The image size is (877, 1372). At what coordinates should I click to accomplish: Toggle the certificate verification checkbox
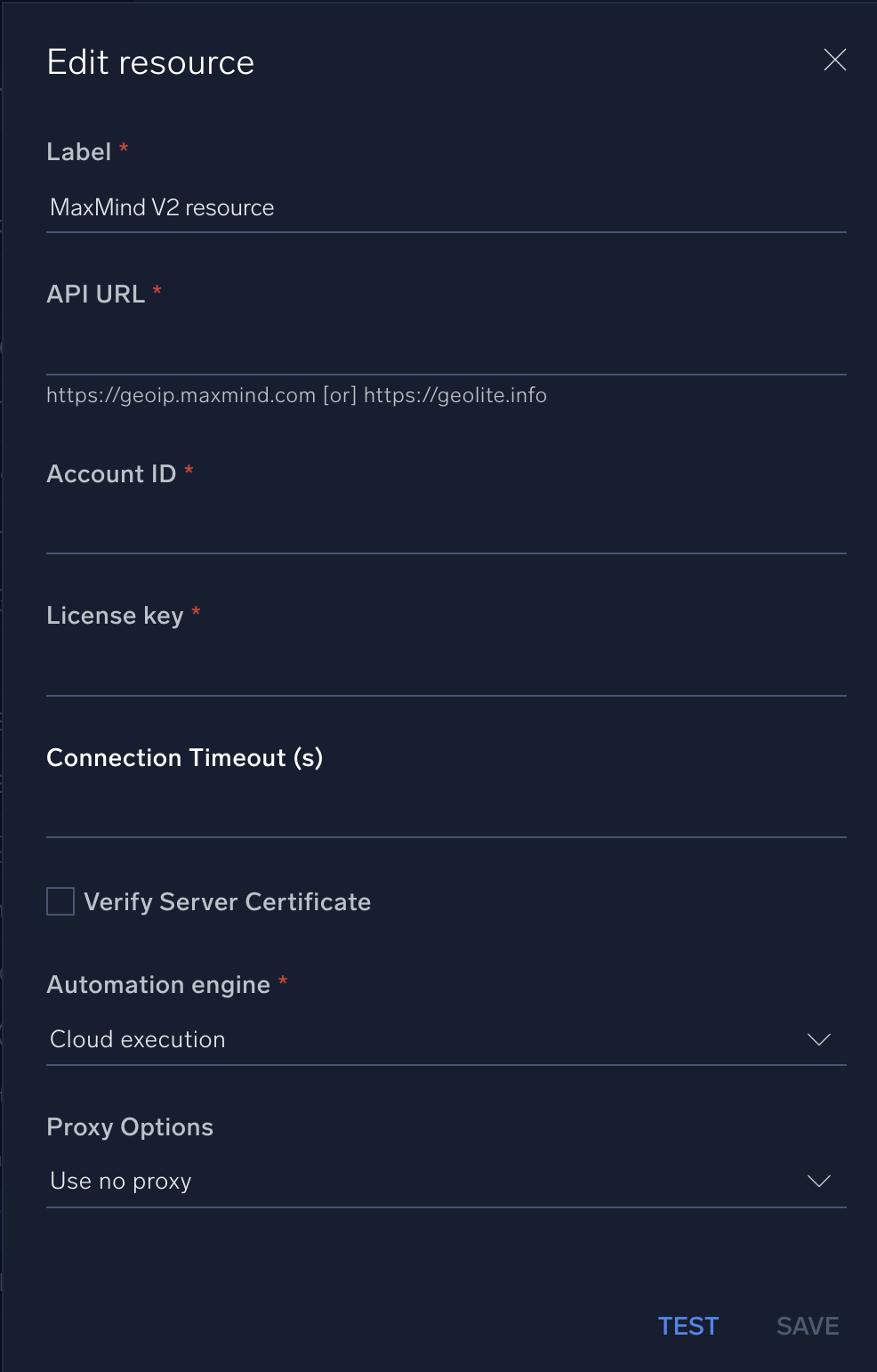(60, 901)
